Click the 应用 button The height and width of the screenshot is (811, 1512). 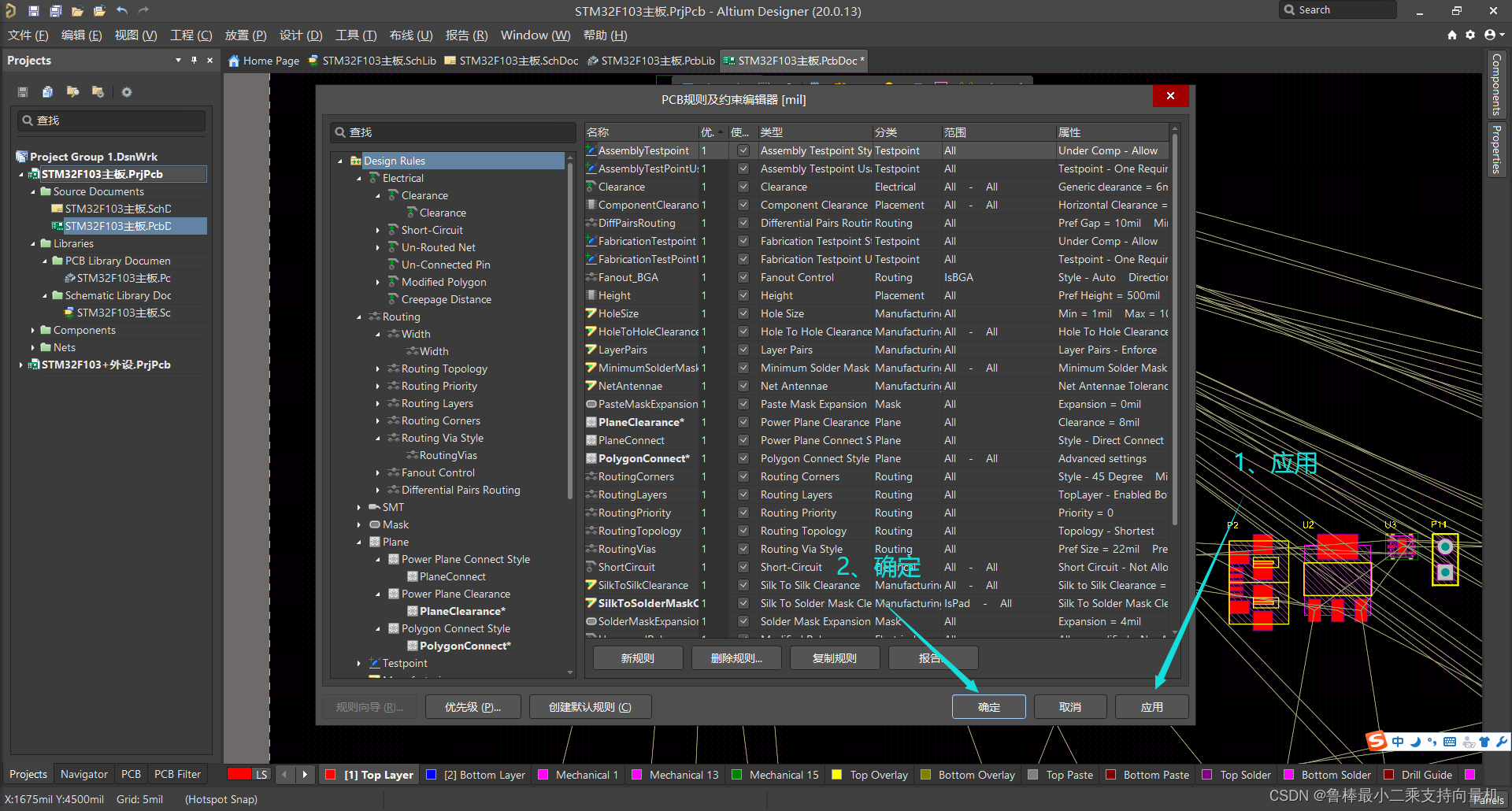coord(1152,707)
